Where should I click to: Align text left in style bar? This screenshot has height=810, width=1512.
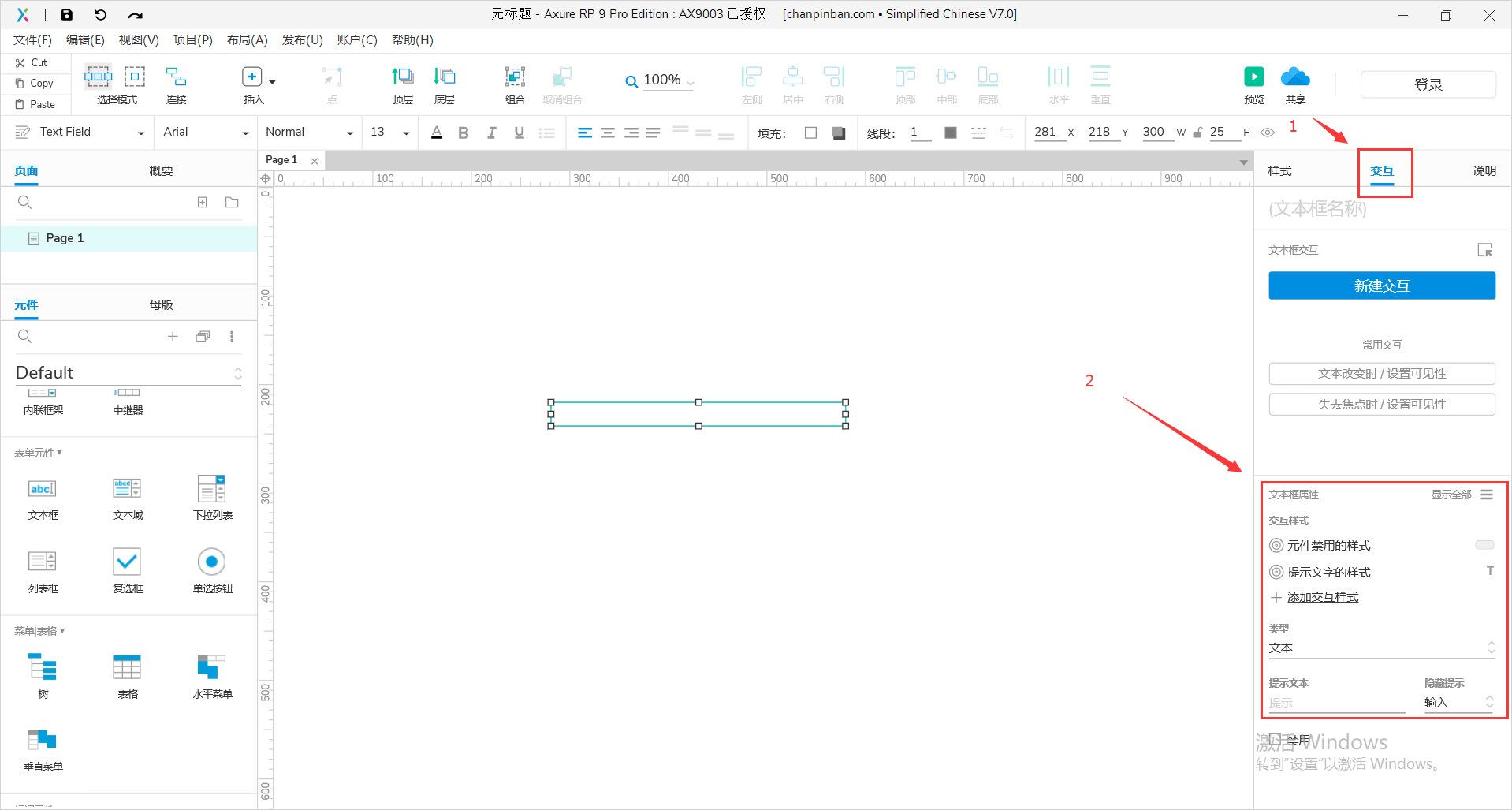click(584, 133)
